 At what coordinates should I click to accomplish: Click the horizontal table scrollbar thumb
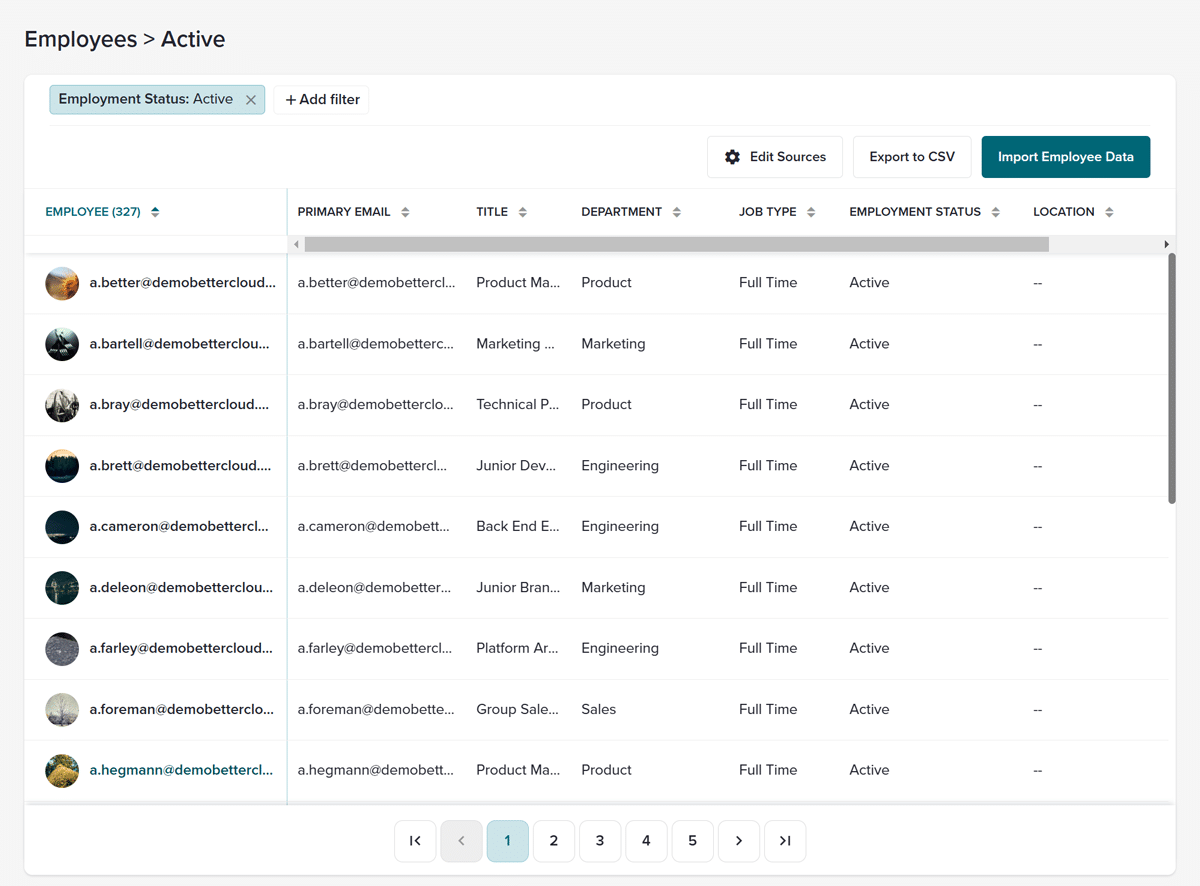pyautogui.click(x=677, y=244)
